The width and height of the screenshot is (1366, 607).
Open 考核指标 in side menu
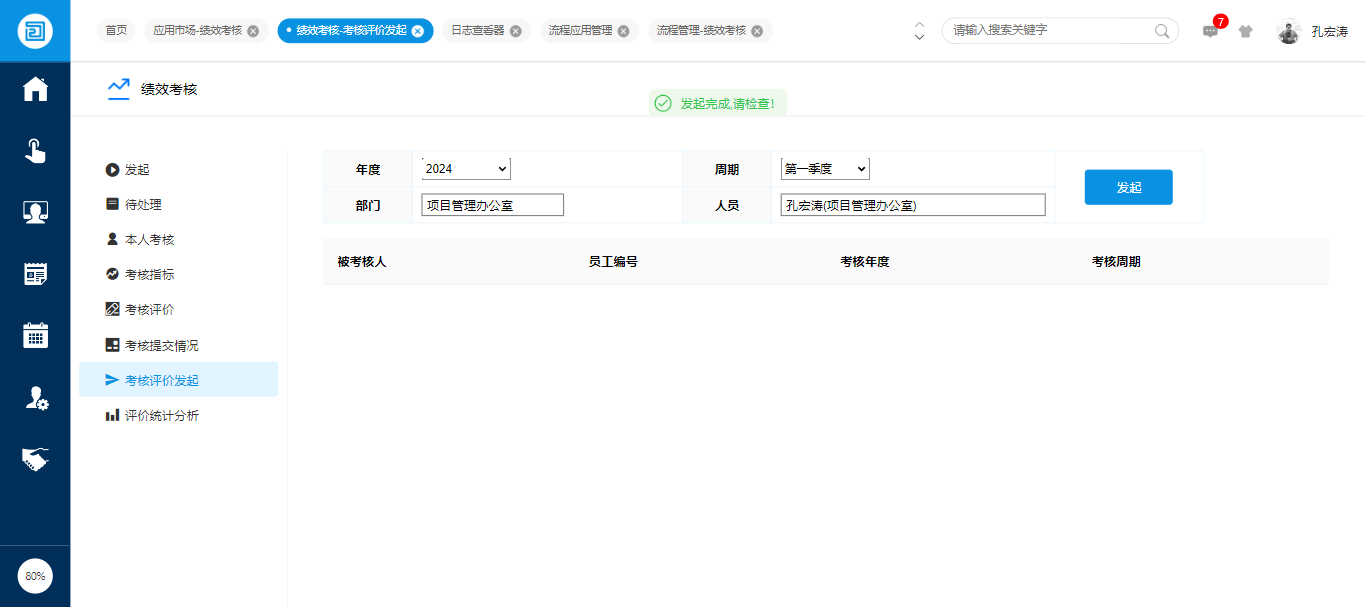click(x=149, y=274)
